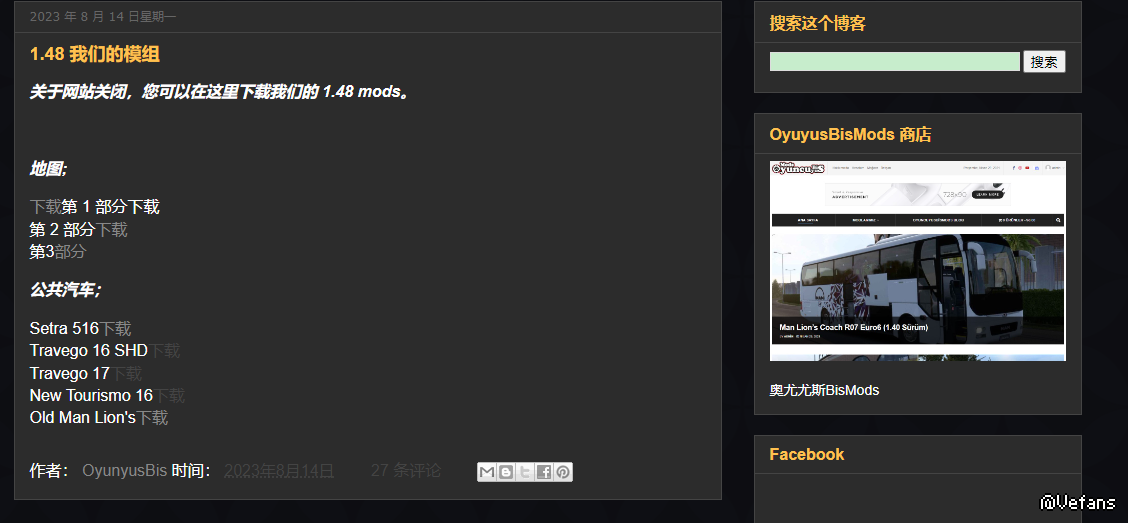Open the OyuyusBisMods shop thumbnail

coord(917,260)
